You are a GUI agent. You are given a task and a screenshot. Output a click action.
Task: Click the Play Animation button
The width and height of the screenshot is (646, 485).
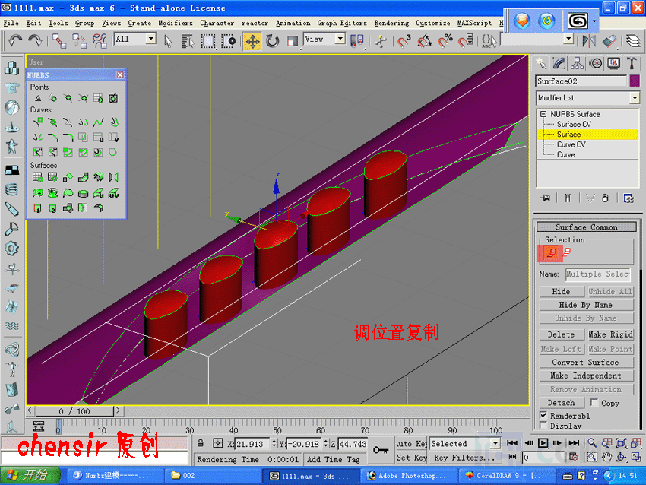pyautogui.click(x=543, y=443)
